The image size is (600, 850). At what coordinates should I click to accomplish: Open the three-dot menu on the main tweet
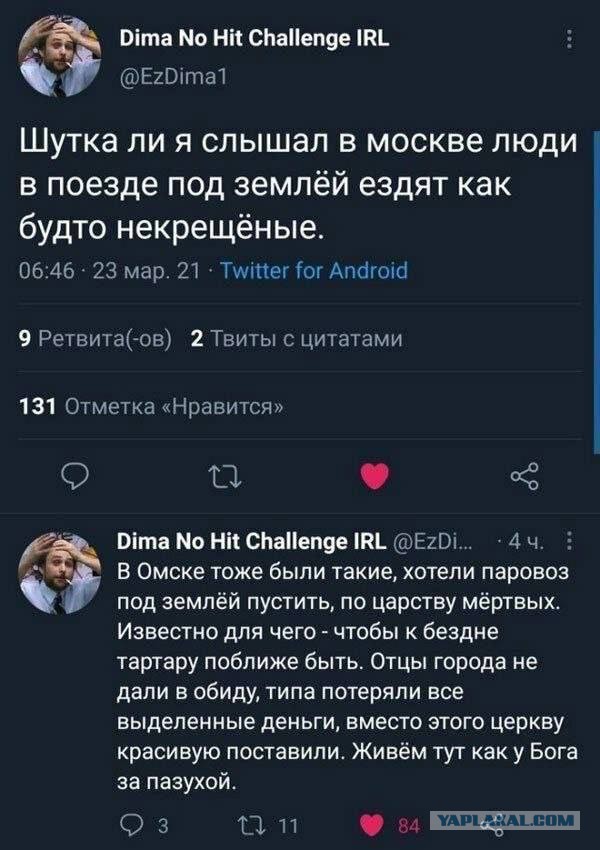pos(570,40)
